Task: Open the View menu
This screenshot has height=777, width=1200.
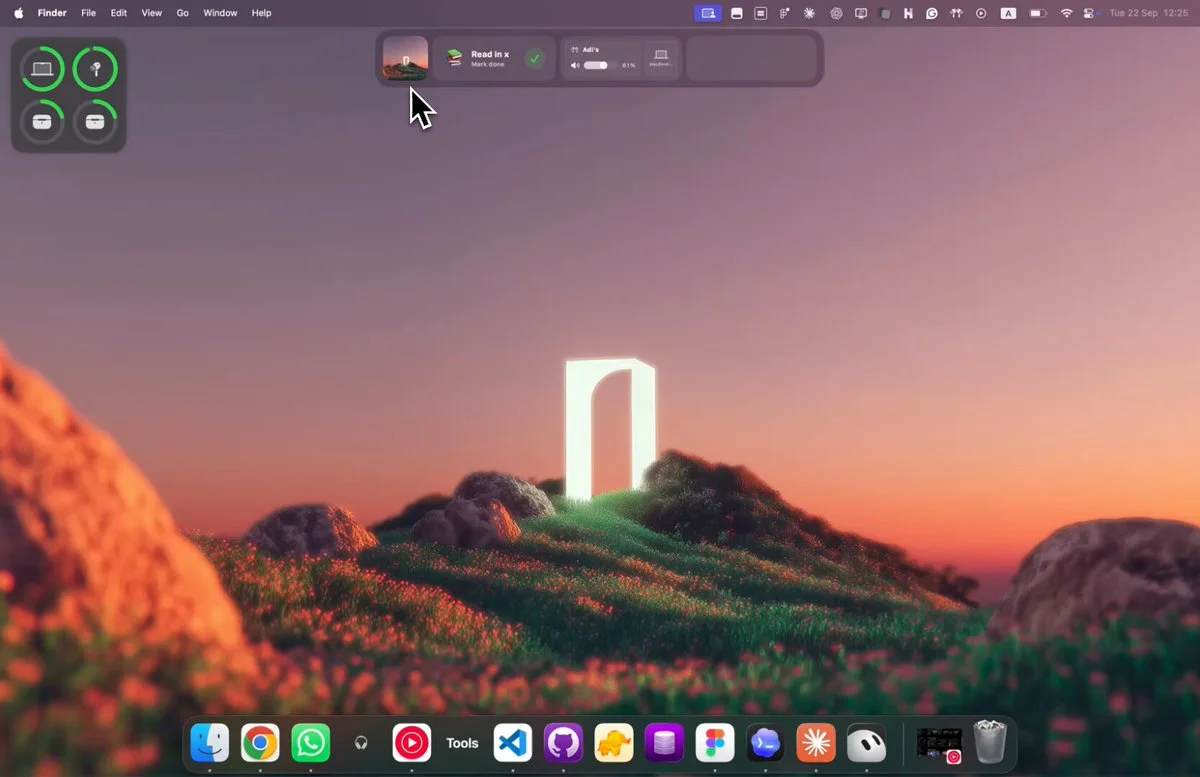Action: 152,13
